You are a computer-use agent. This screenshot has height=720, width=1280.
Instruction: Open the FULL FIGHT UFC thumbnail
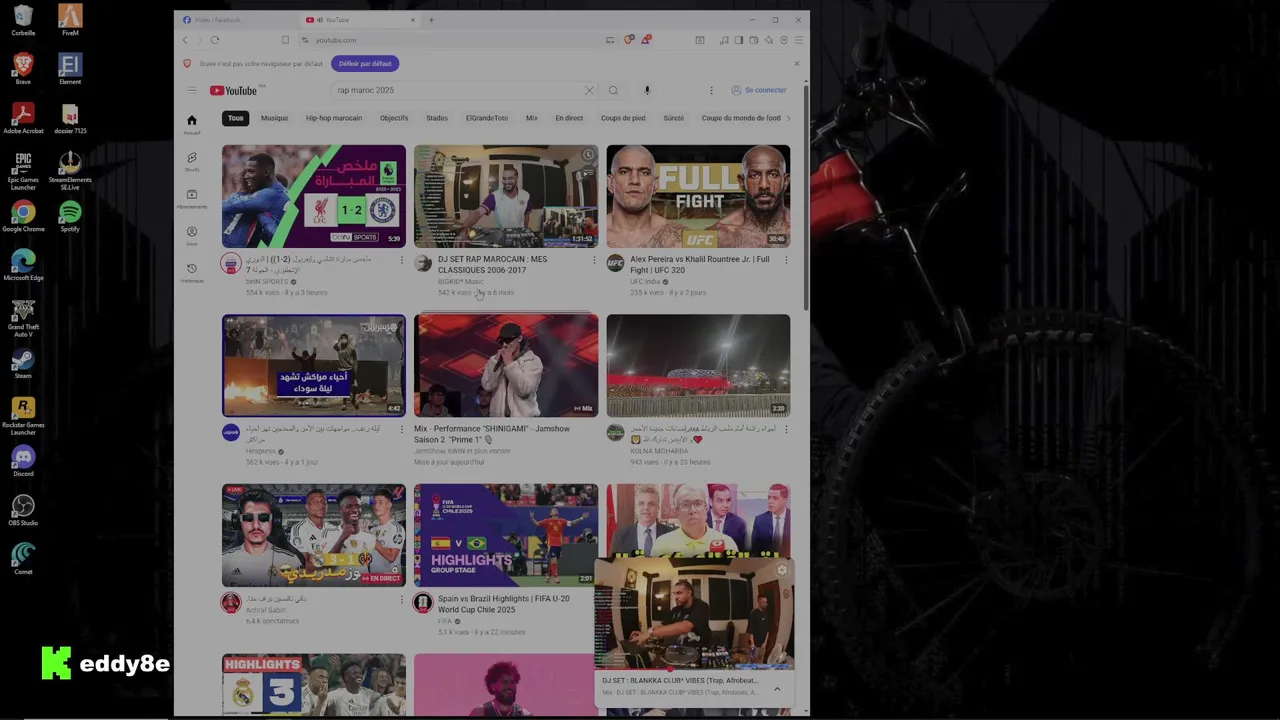[x=698, y=196]
